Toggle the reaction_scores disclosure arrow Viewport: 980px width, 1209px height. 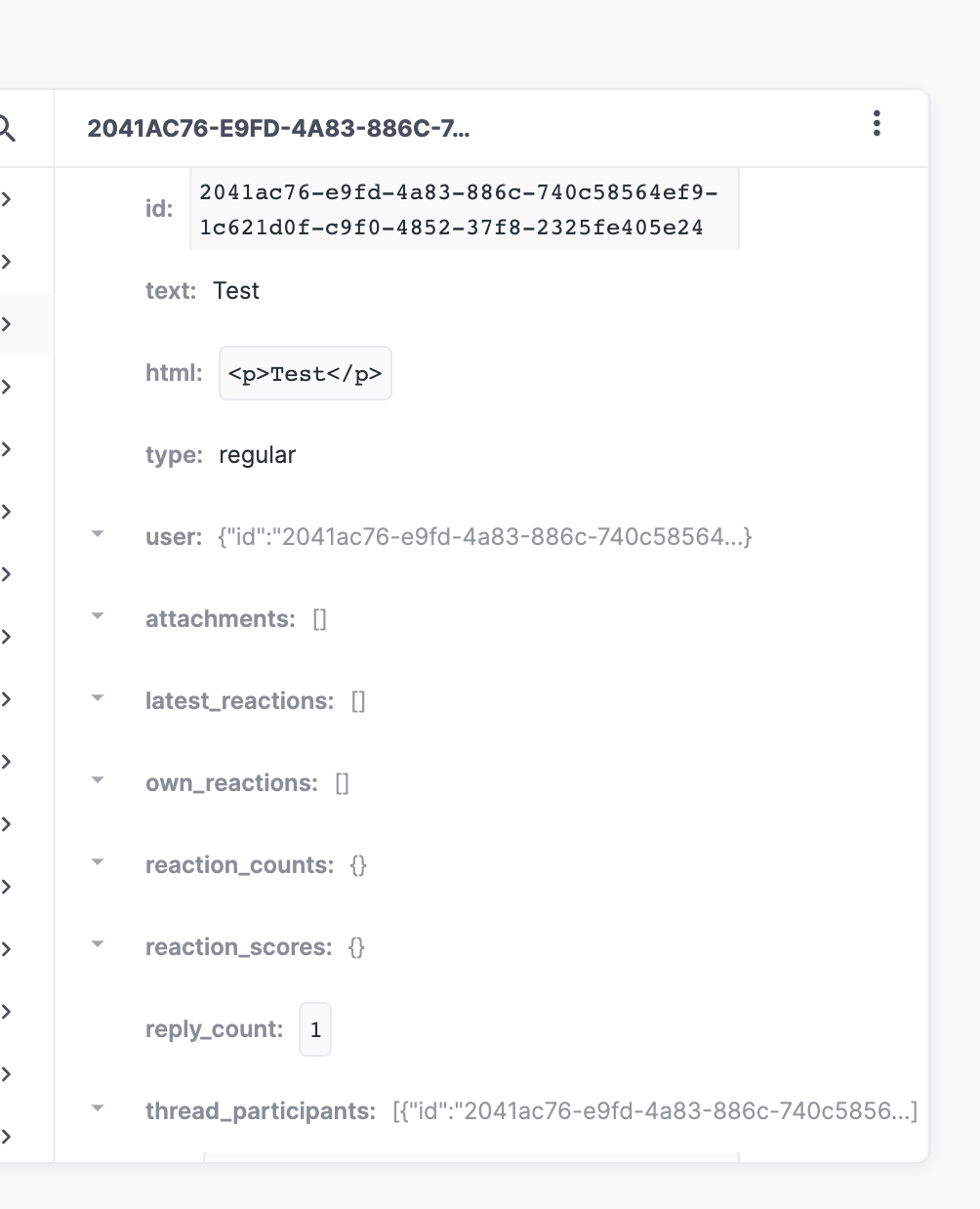(x=97, y=943)
